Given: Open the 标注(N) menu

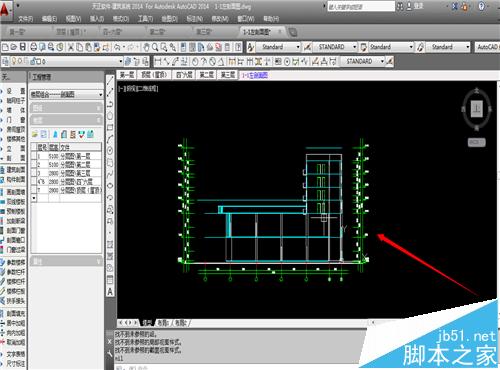Looking at the screenshot, I should [x=194, y=19].
